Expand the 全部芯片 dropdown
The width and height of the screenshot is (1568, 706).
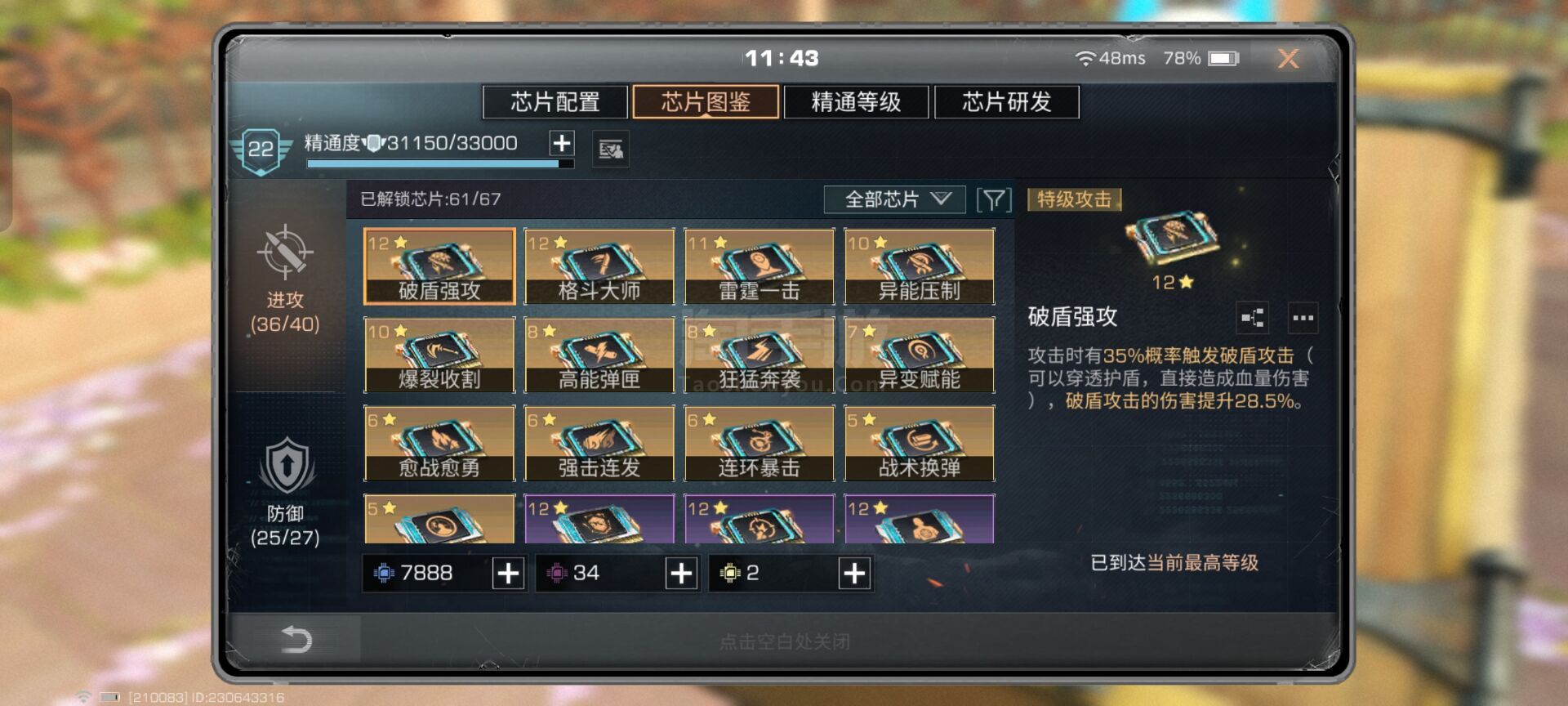(x=895, y=199)
